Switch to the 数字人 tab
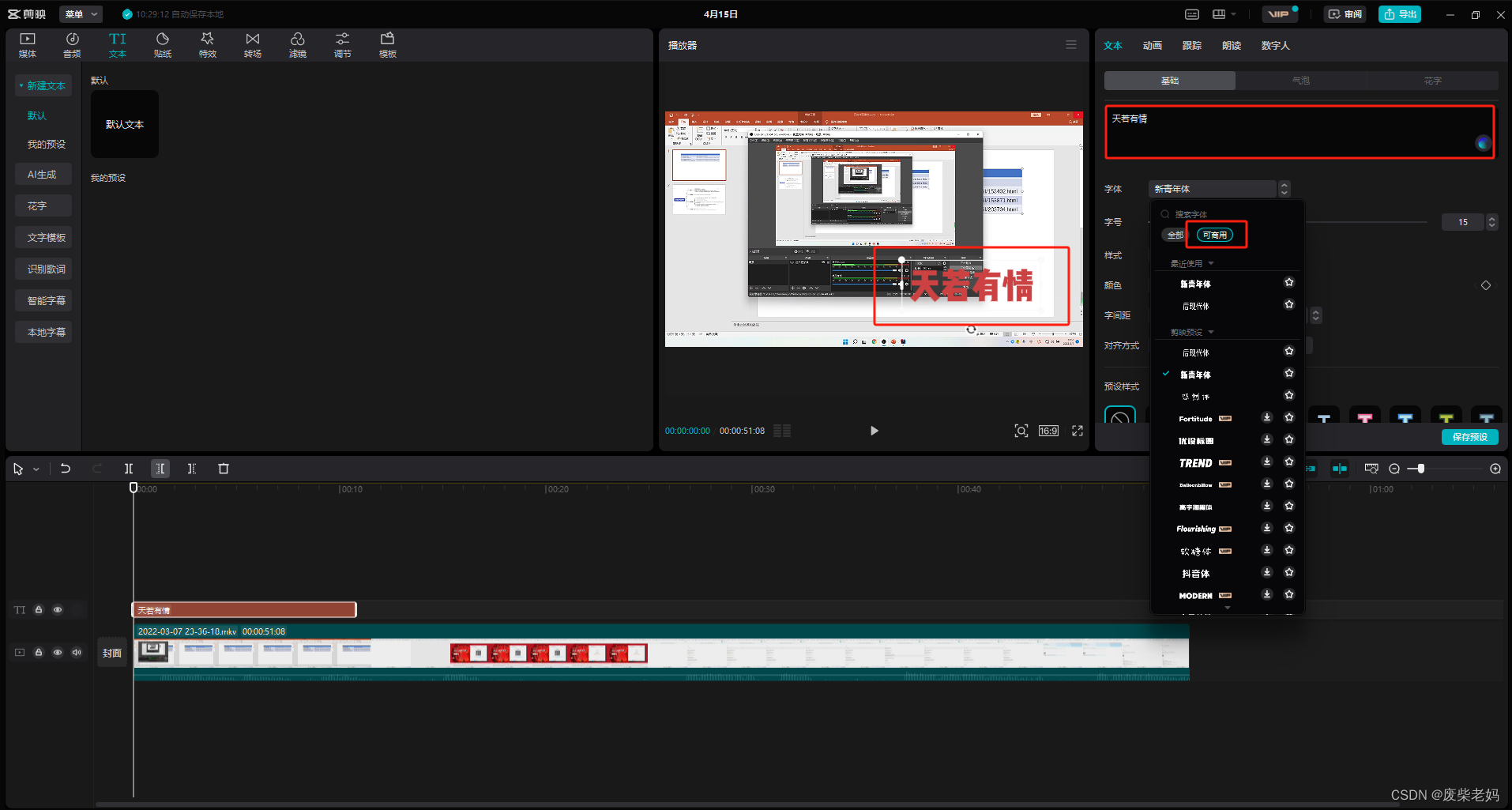1512x810 pixels. [1275, 46]
